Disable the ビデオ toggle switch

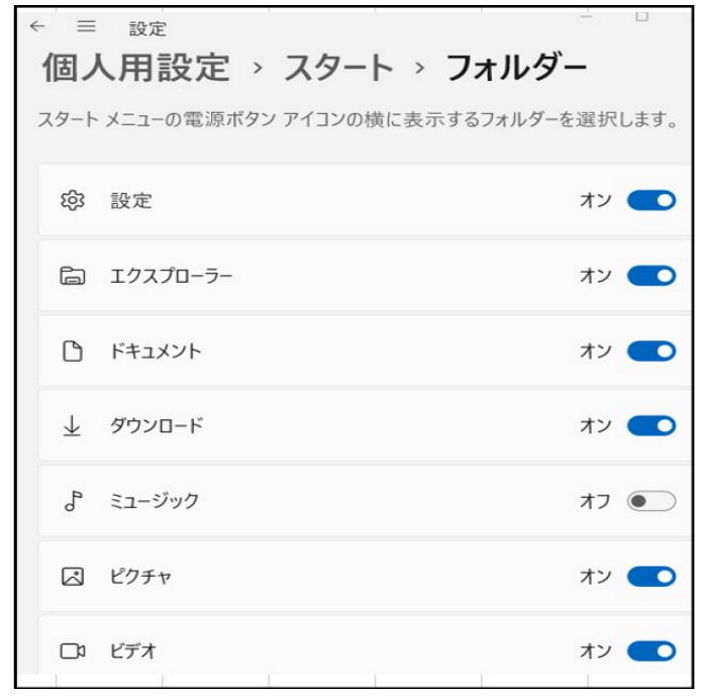[651, 652]
